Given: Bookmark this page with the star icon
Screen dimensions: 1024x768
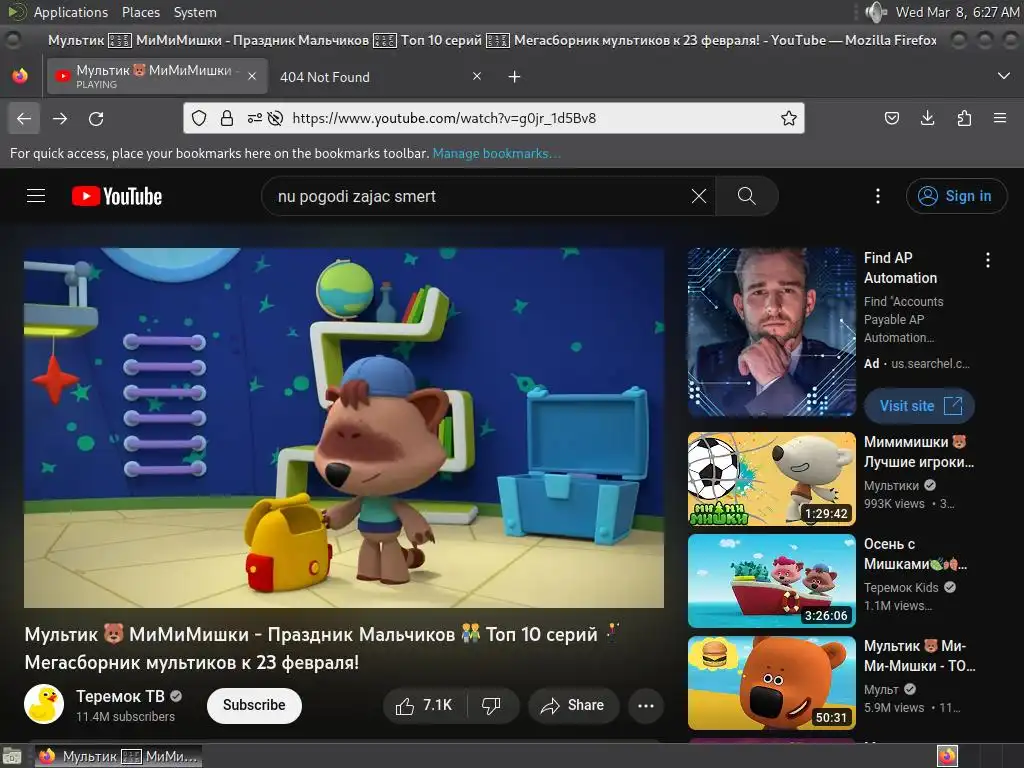Looking at the screenshot, I should (x=788, y=118).
